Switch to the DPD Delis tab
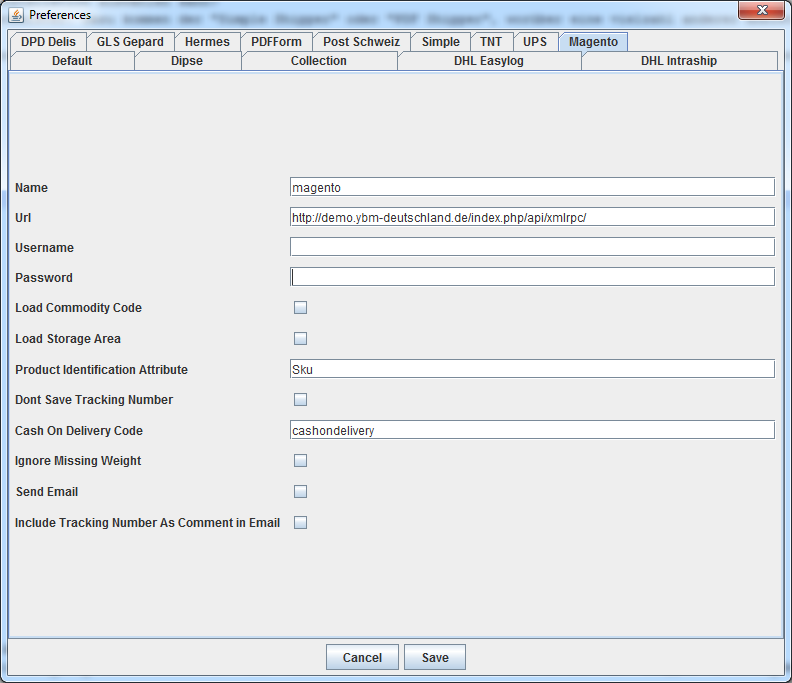This screenshot has height=683, width=792. pyautogui.click(x=48, y=41)
